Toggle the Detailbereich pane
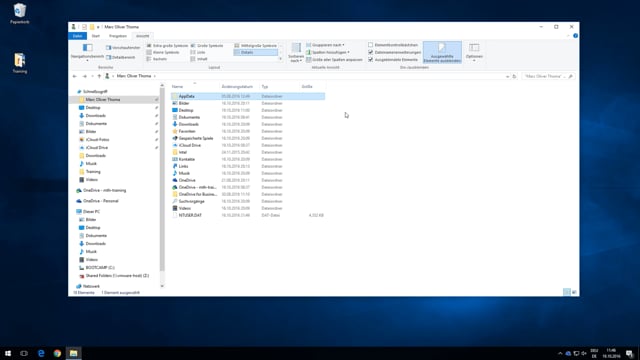 coord(120,58)
